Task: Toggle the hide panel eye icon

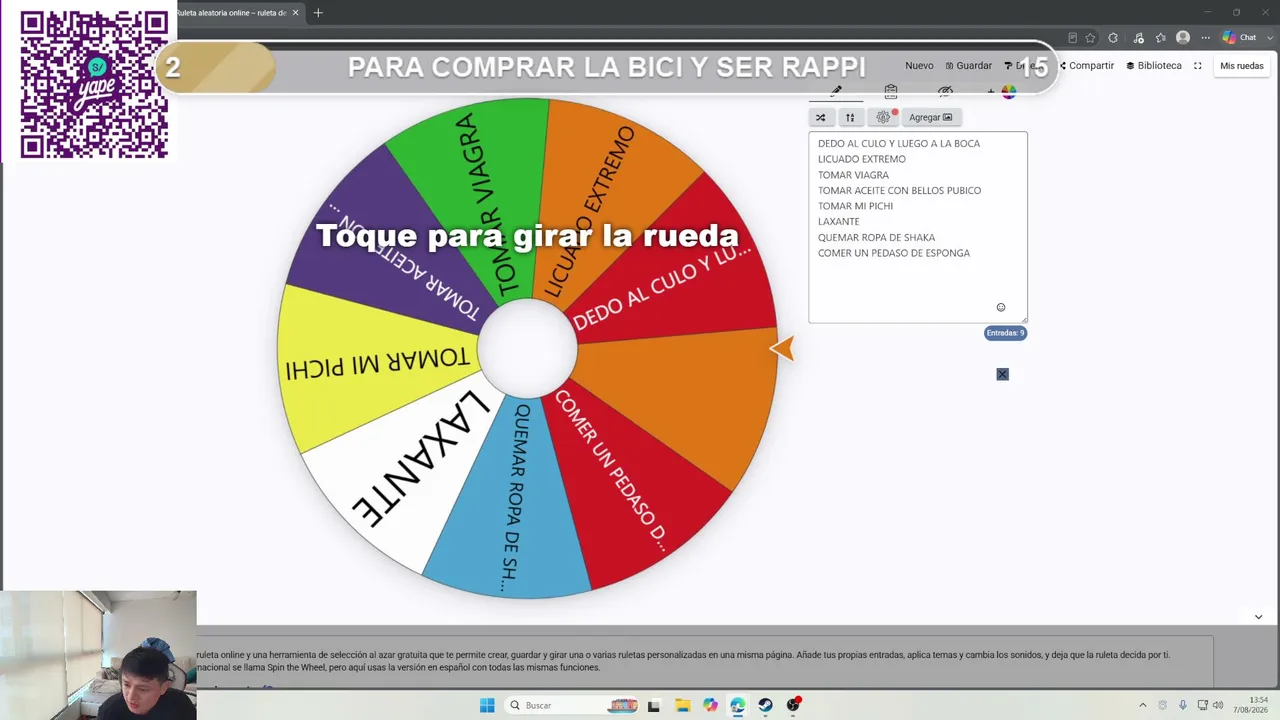Action: 945,91
